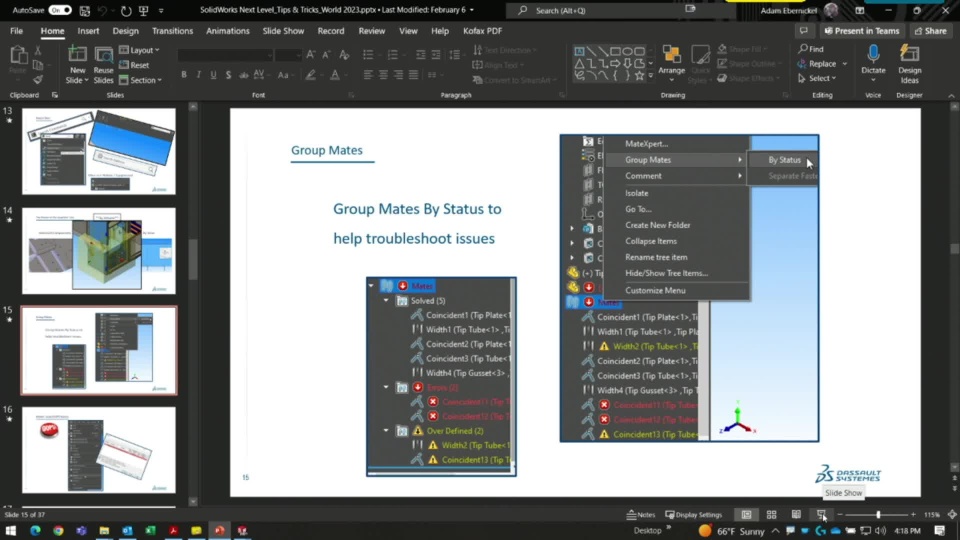Select the Format Painter brush
This screenshot has height=540, width=960.
[38, 80]
